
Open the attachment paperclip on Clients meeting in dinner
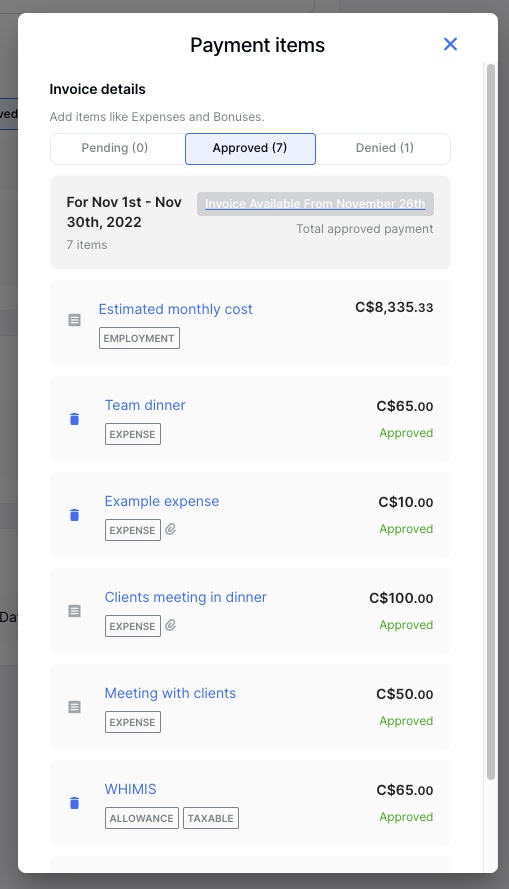[x=171, y=625]
